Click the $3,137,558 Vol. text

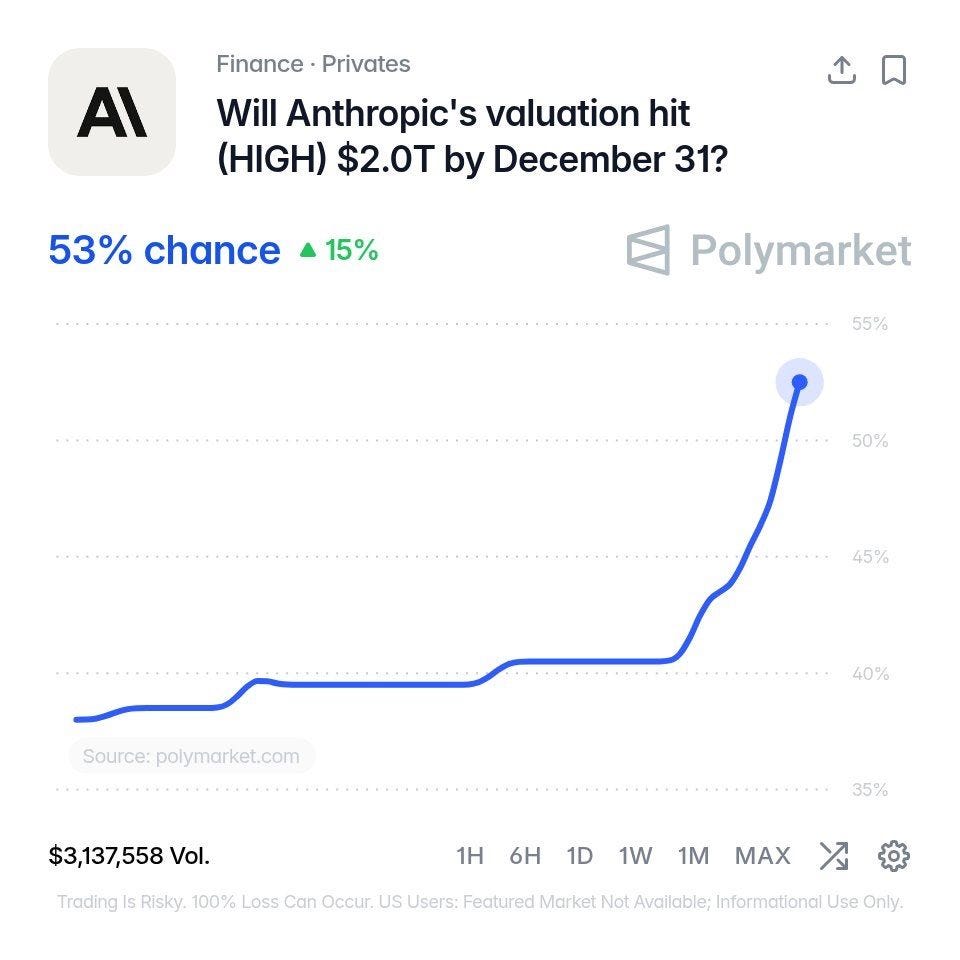[129, 855]
